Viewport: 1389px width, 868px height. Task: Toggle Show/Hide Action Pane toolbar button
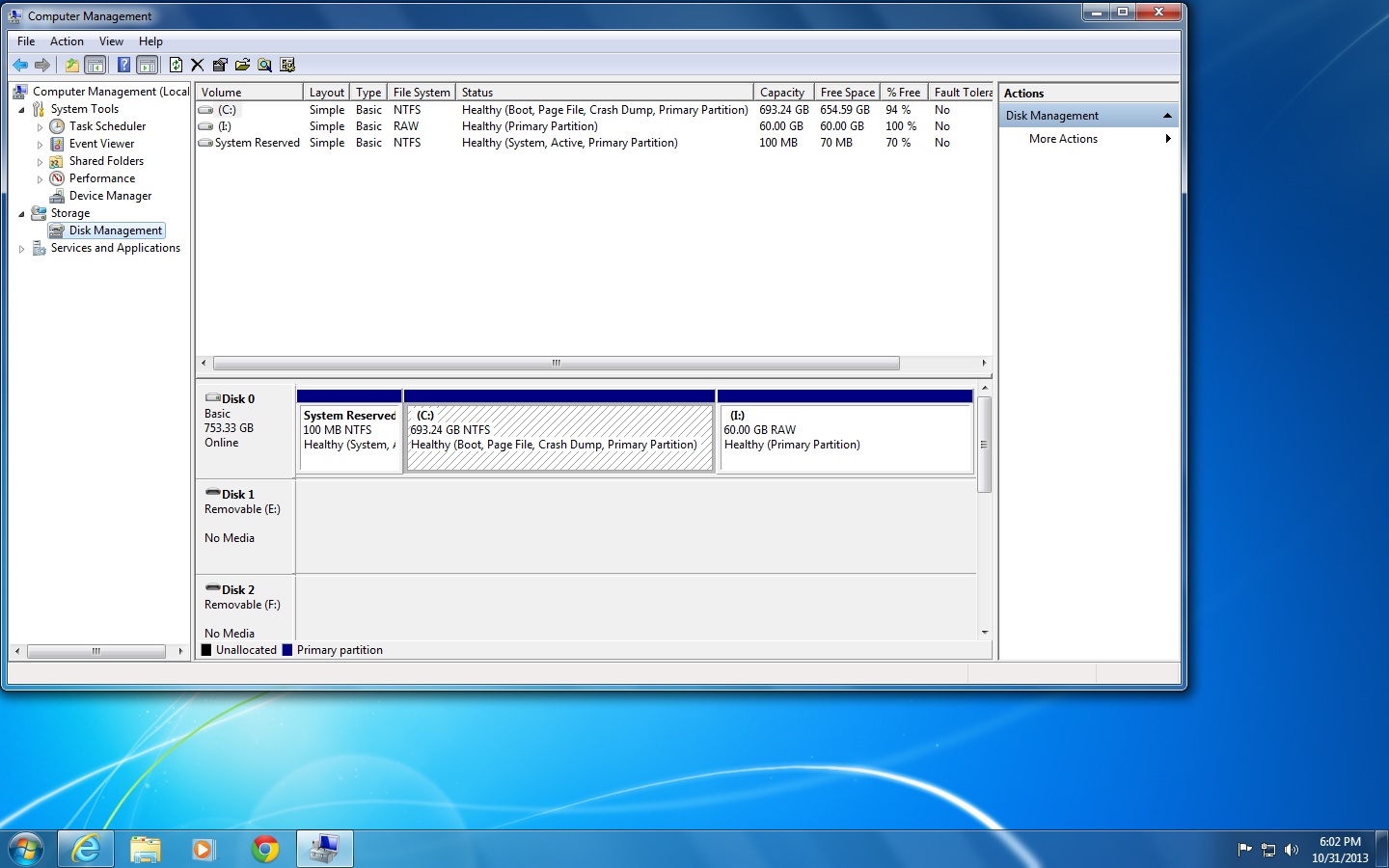click(147, 65)
